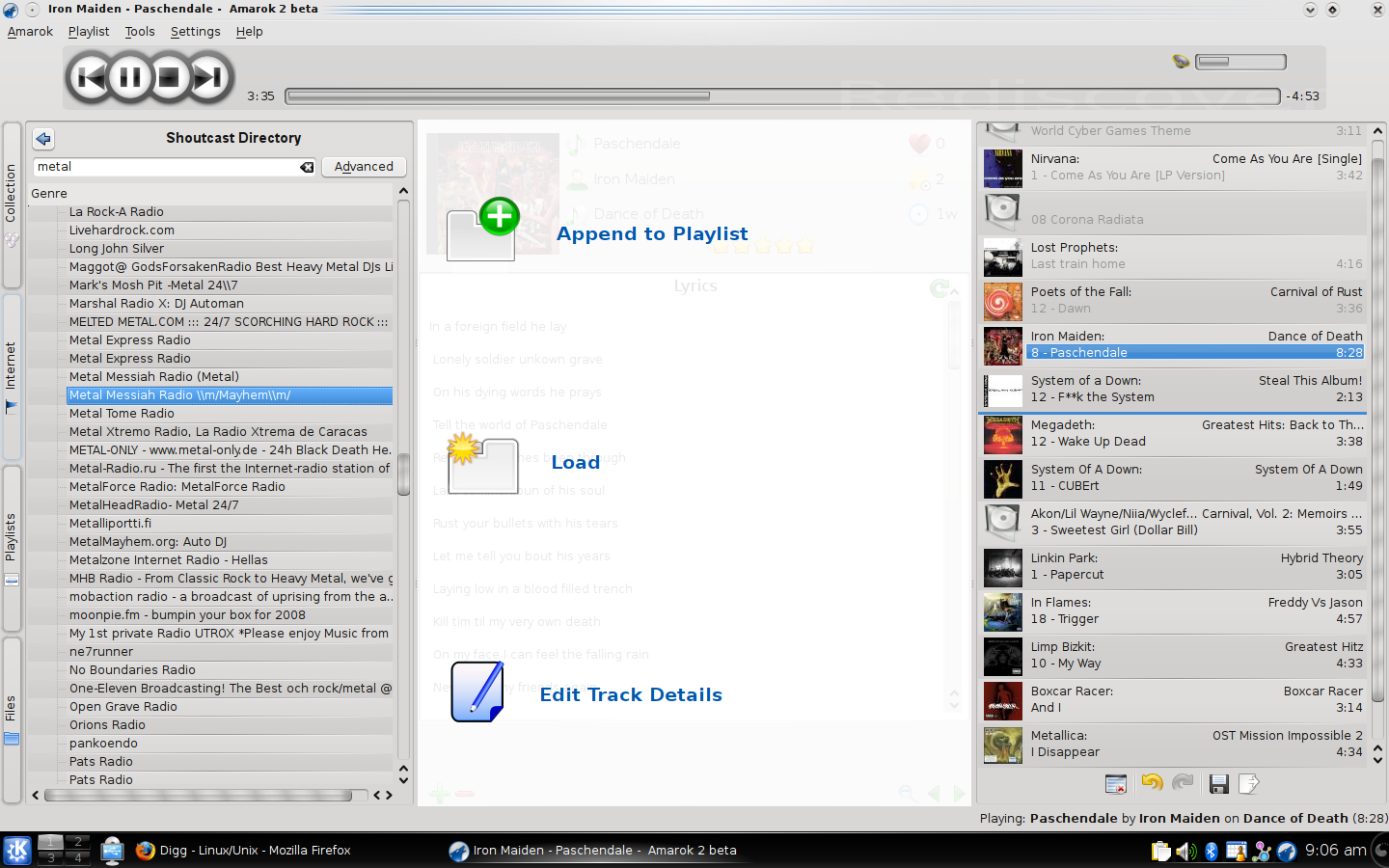Click the Amarok wolf tray icon

pyautogui.click(x=1287, y=852)
